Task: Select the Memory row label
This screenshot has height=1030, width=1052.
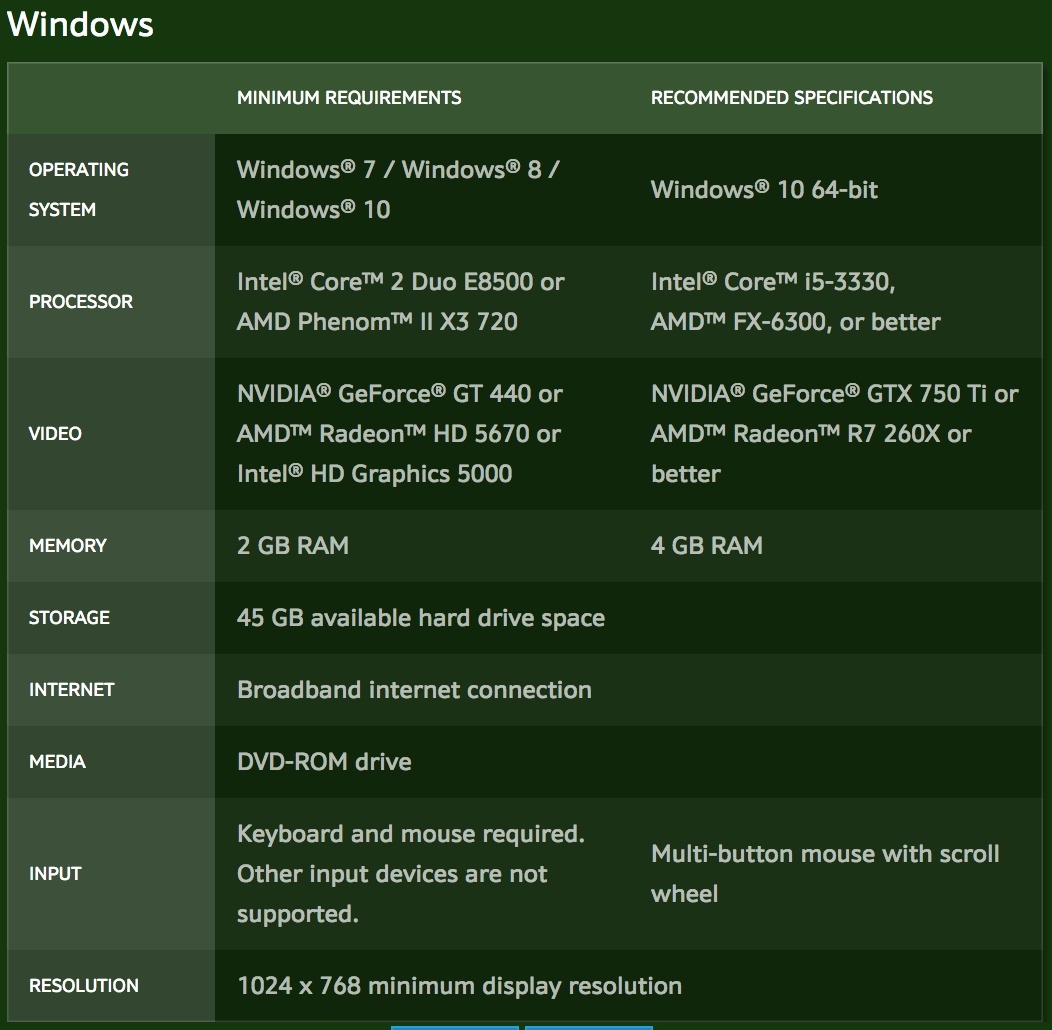Action: point(68,546)
